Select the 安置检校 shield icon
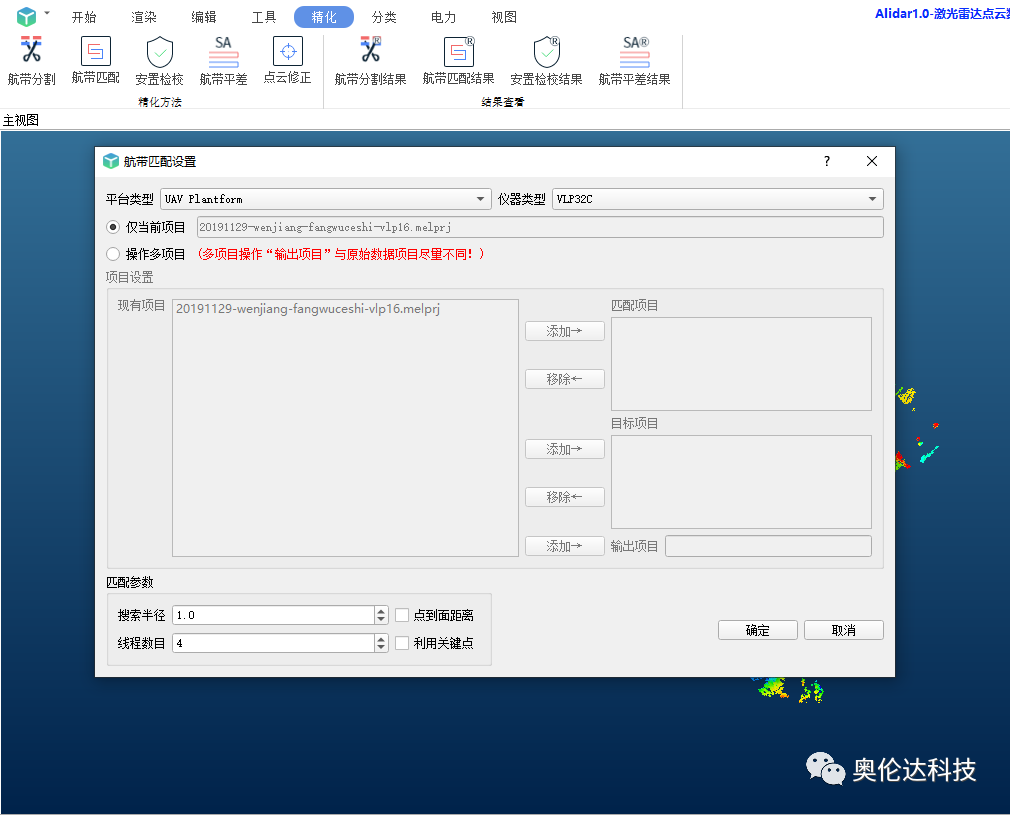The height and width of the screenshot is (815, 1010). tap(159, 52)
